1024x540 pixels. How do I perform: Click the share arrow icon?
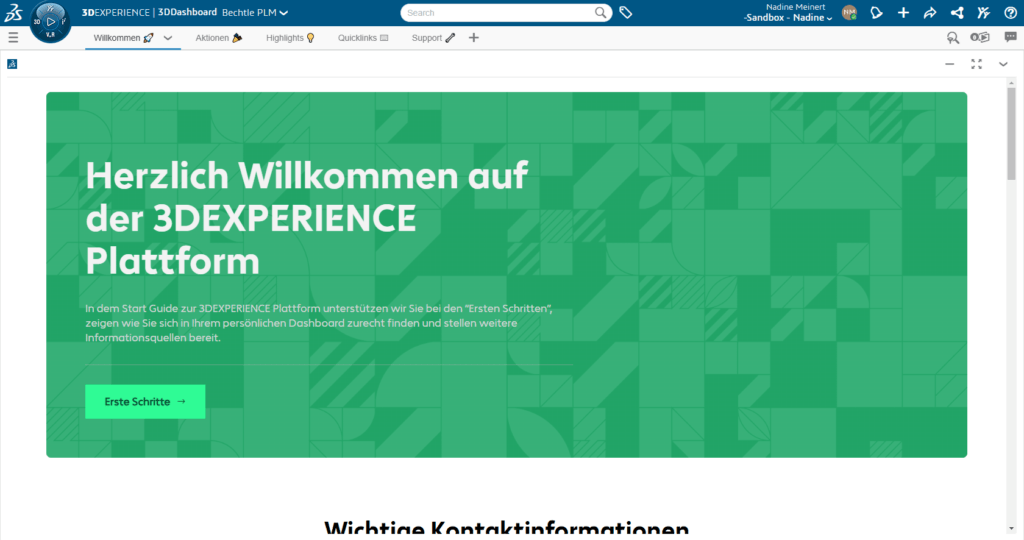pyautogui.click(x=930, y=13)
